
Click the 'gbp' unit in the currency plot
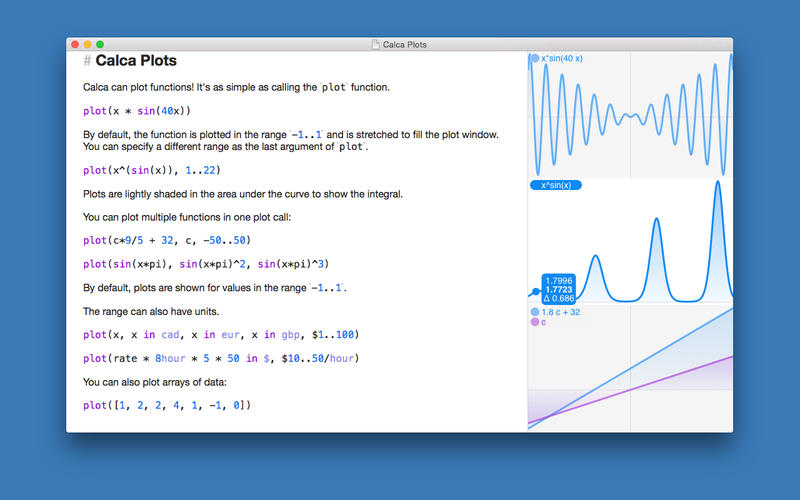pyautogui.click(x=290, y=335)
